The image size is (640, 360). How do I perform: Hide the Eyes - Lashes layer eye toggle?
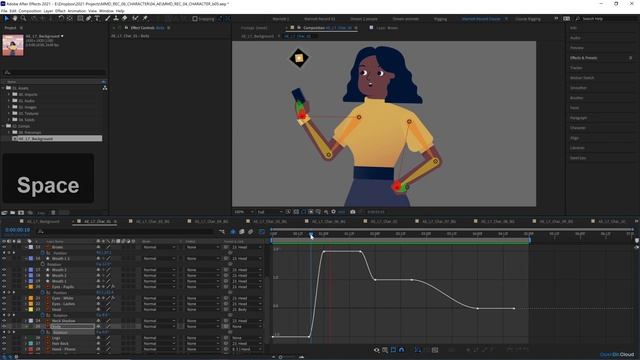(4, 304)
